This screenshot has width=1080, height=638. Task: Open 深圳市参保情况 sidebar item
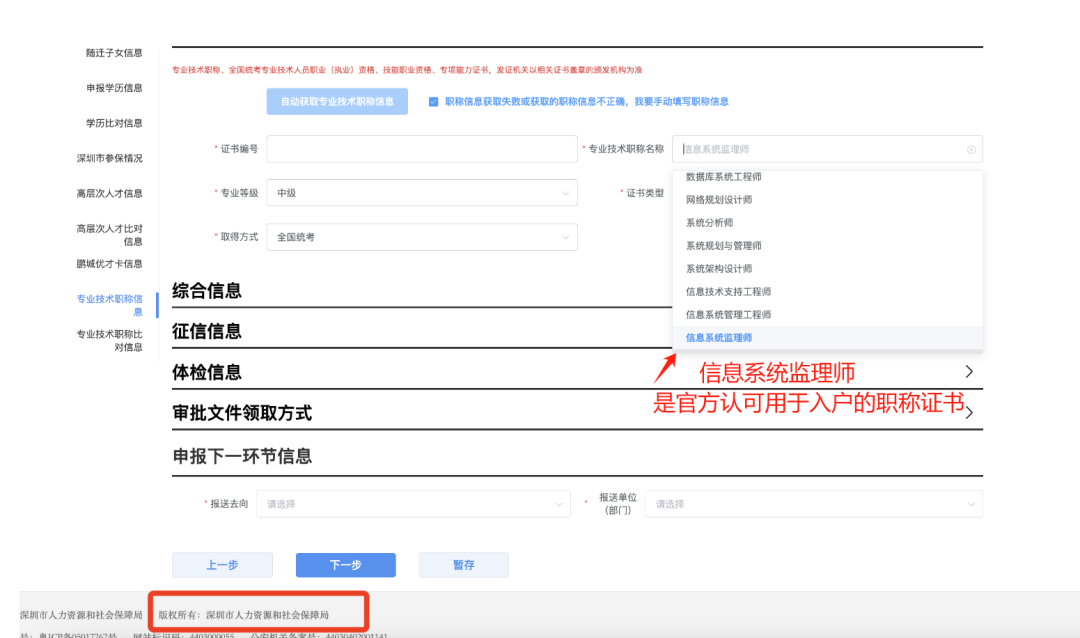pos(110,158)
